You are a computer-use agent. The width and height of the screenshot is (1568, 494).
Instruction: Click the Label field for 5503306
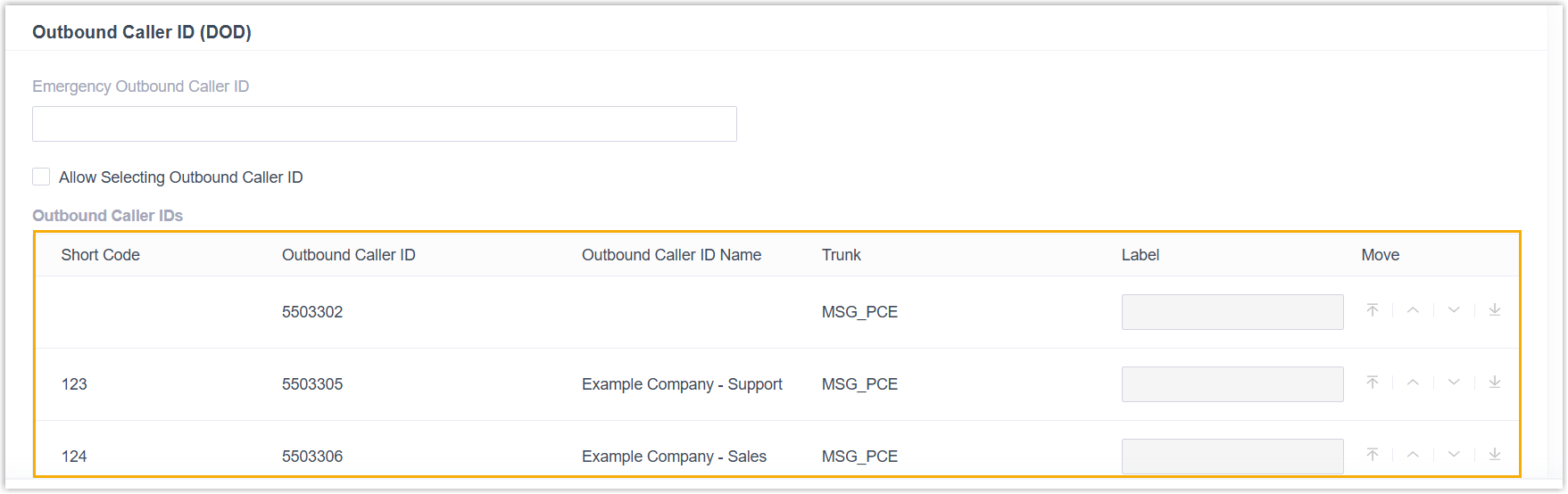click(x=1232, y=456)
